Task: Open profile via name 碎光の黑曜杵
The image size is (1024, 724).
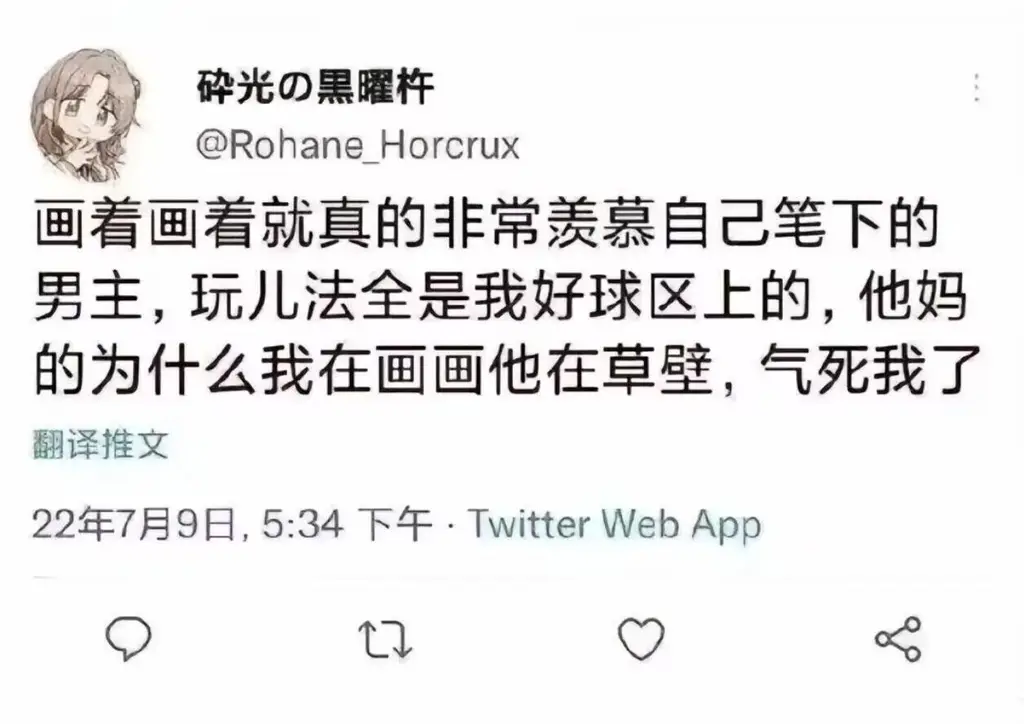Action: 315,87
